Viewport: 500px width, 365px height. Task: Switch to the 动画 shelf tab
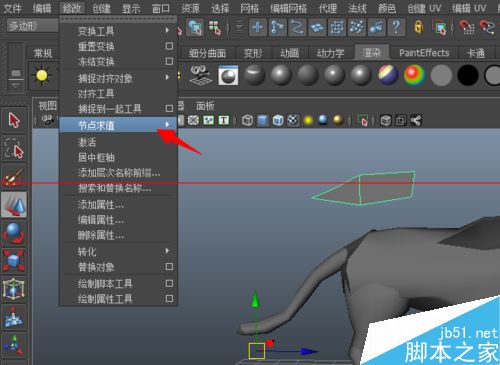click(289, 53)
